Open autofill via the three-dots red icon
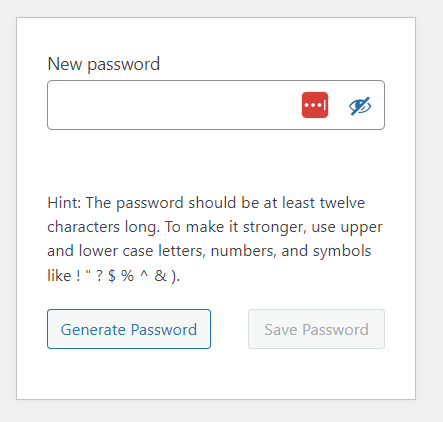Screen dimensions: 443x422 click(315, 105)
